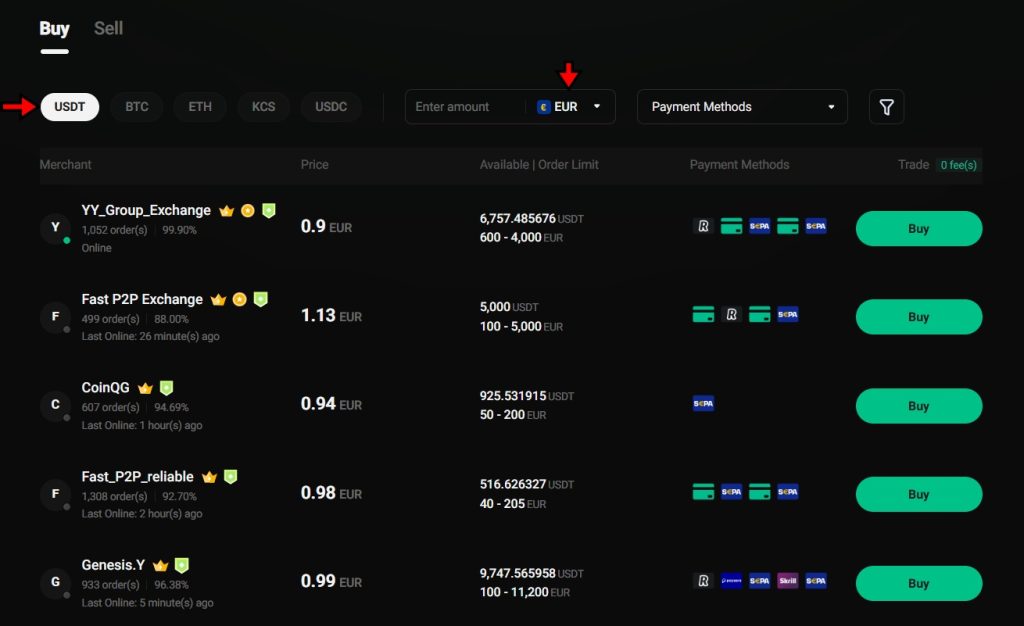Click Buy next to YY_Group_Exchange

[917, 228]
